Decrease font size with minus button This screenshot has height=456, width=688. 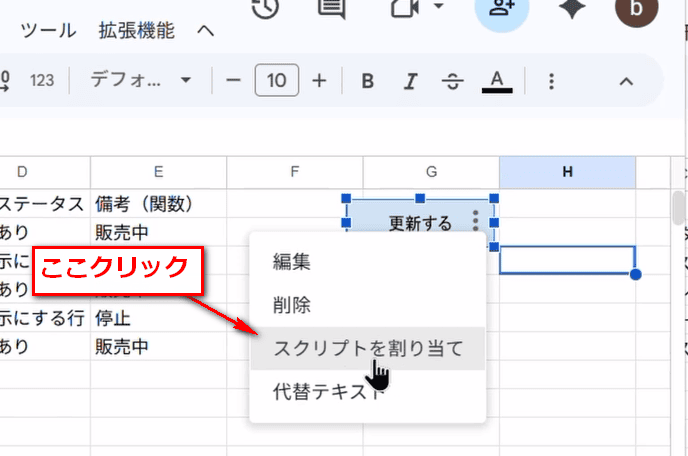(x=234, y=81)
